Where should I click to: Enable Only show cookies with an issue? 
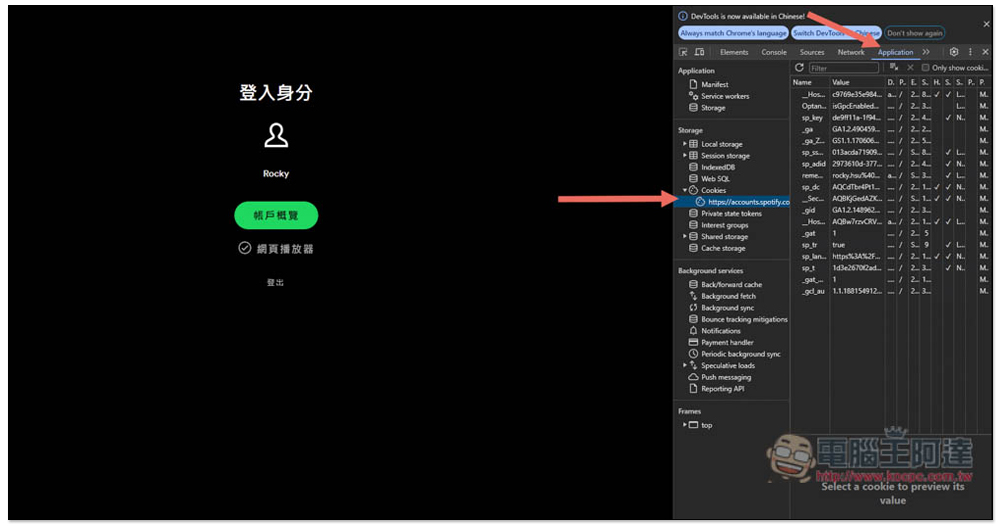(925, 68)
